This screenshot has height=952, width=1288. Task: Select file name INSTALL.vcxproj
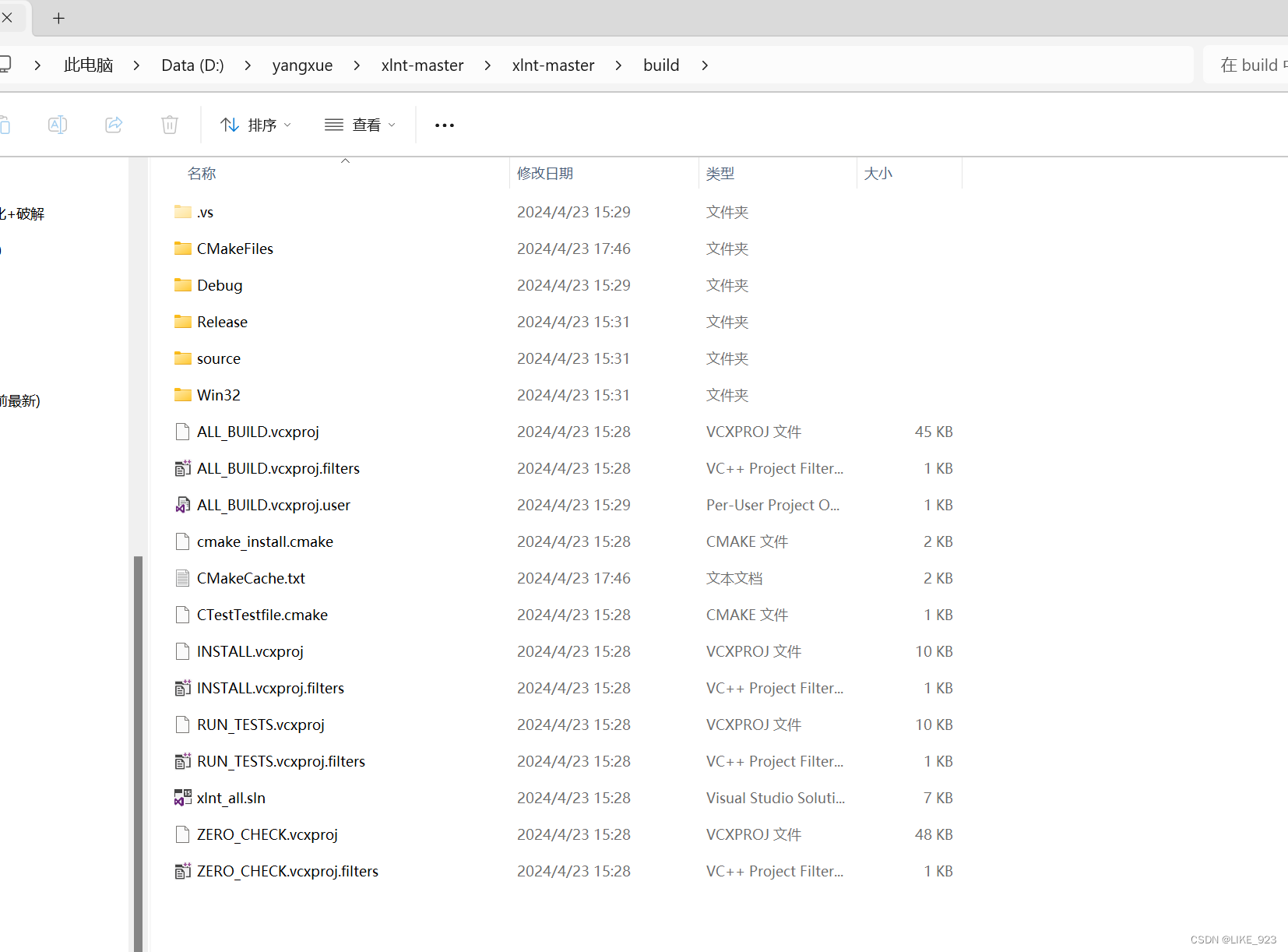coord(250,651)
